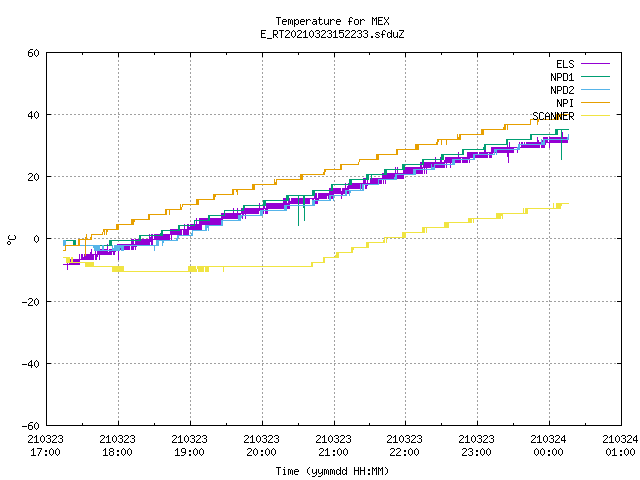Click the x-axis tick label 210323 22:00
The image size is (640, 480).
[x=404, y=446]
